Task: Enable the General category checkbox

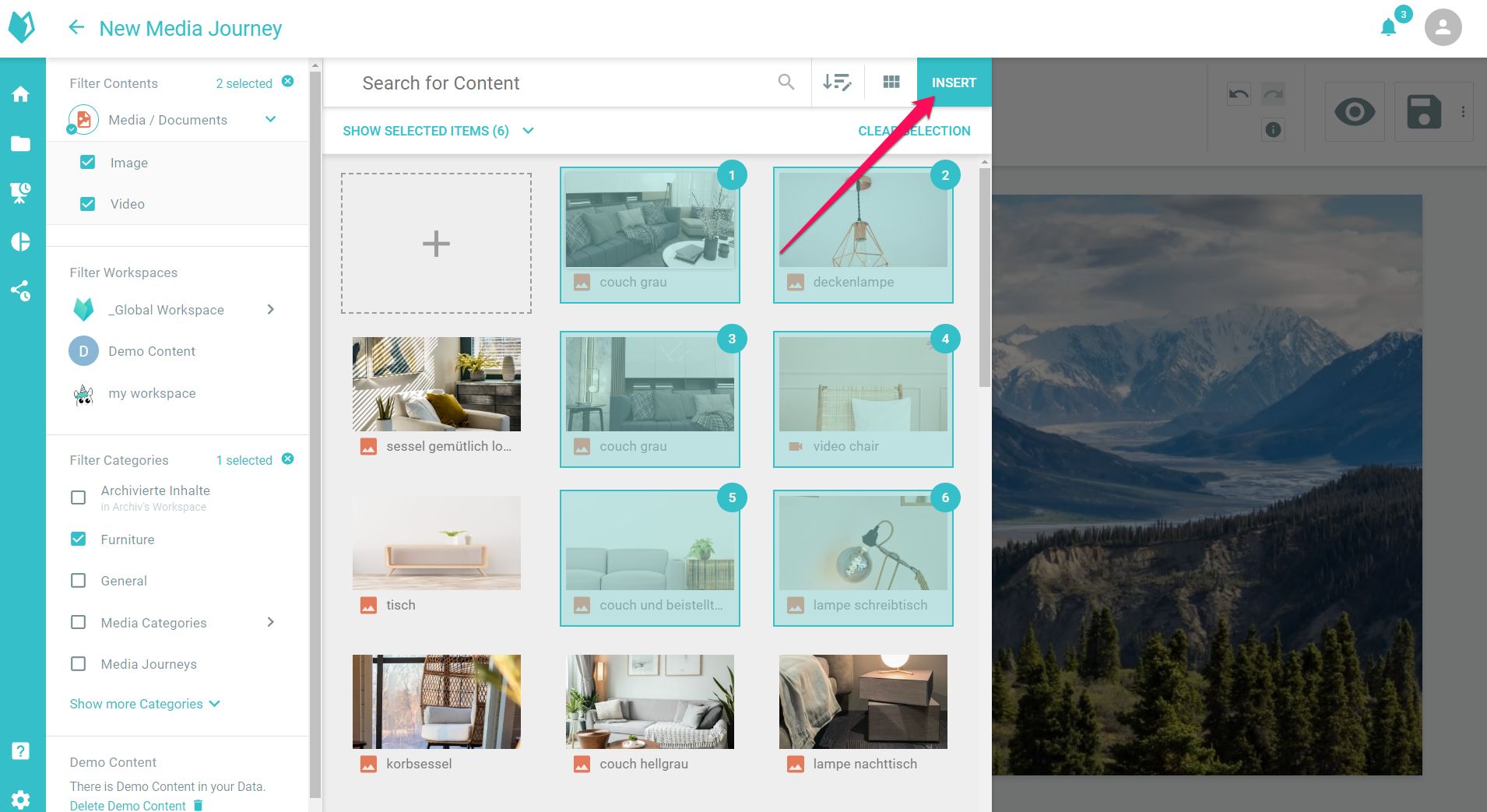Action: pyautogui.click(x=79, y=581)
